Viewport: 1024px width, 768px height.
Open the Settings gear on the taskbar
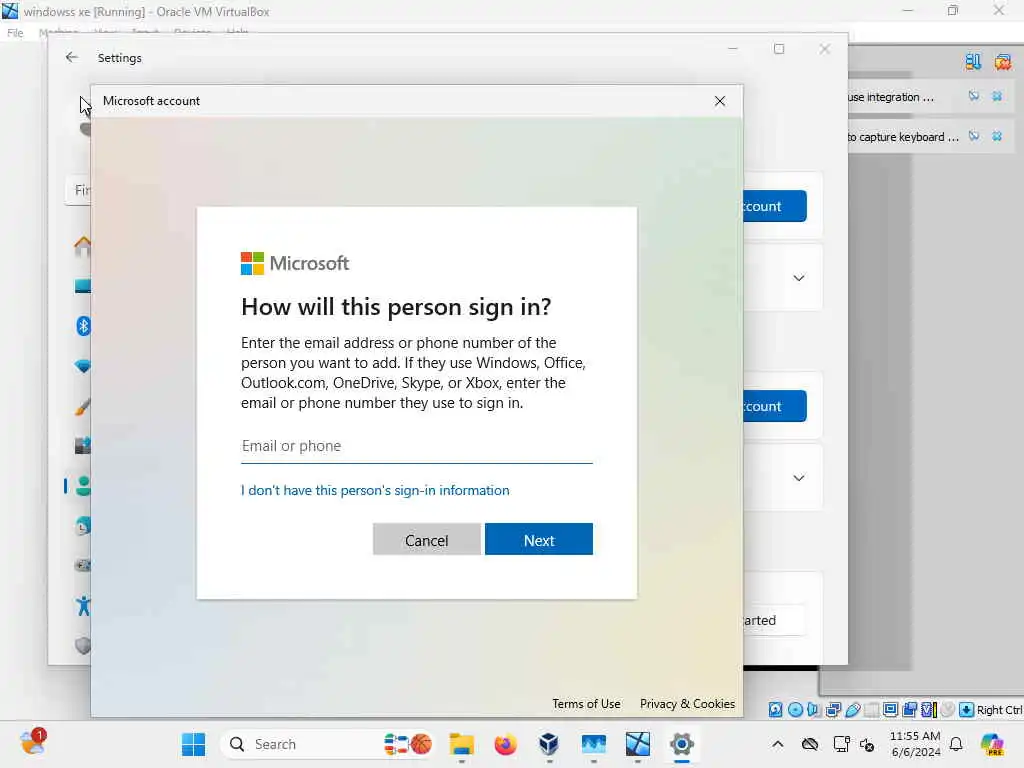coord(681,744)
